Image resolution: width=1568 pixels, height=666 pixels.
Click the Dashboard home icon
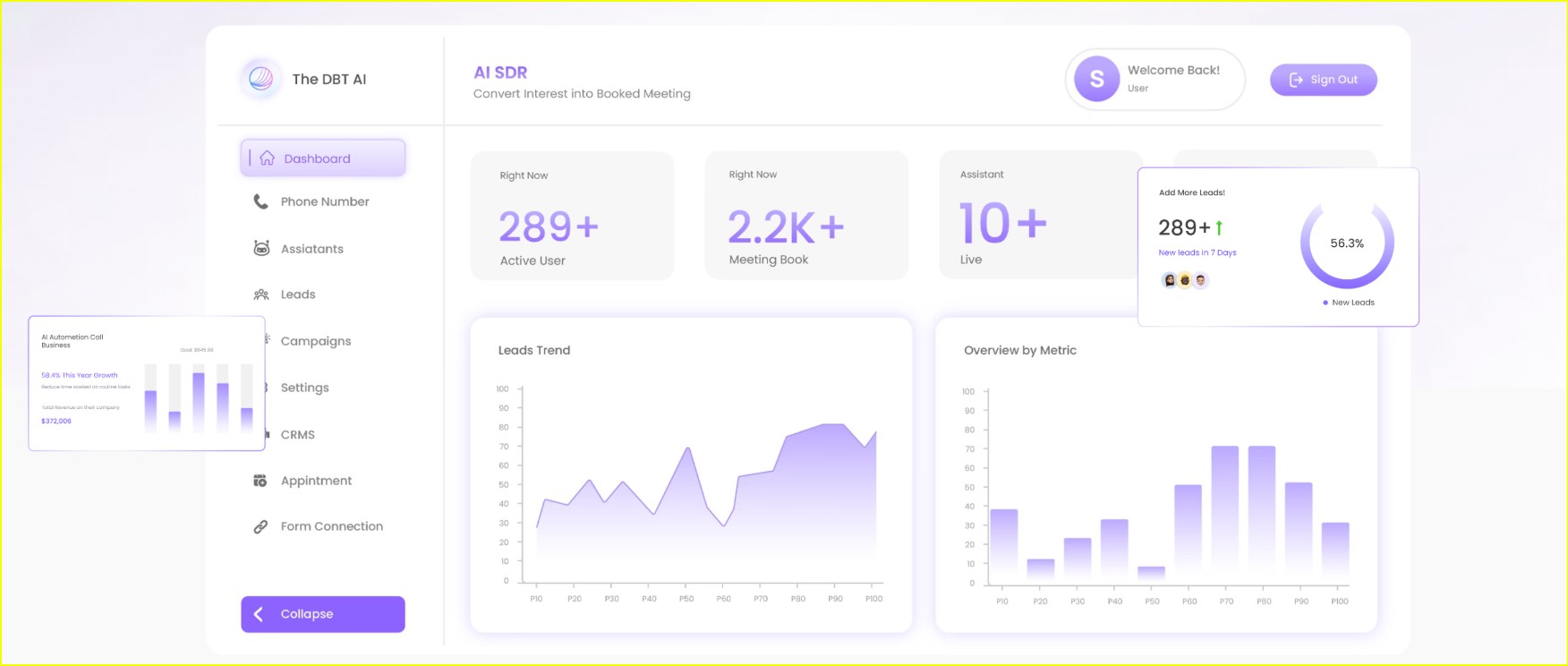pyautogui.click(x=267, y=158)
